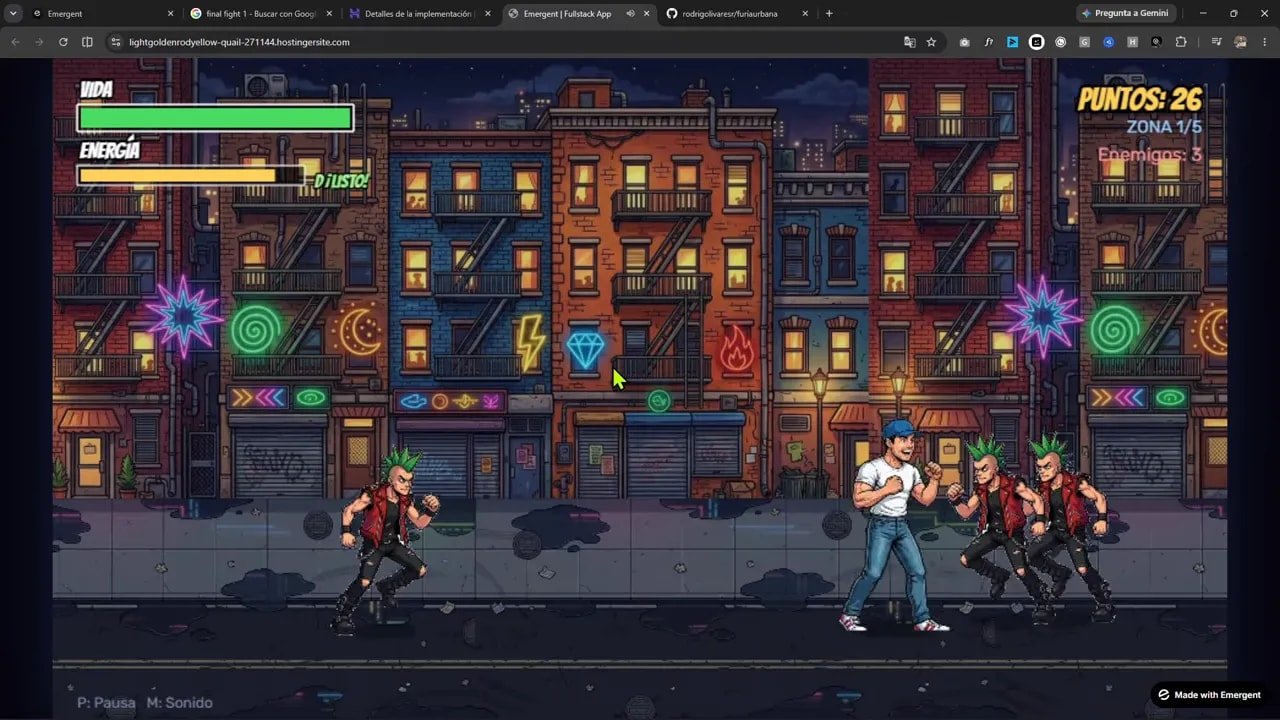Screen dimensions: 1280x720
Task: Go back to the previous page
Action: (x=15, y=42)
